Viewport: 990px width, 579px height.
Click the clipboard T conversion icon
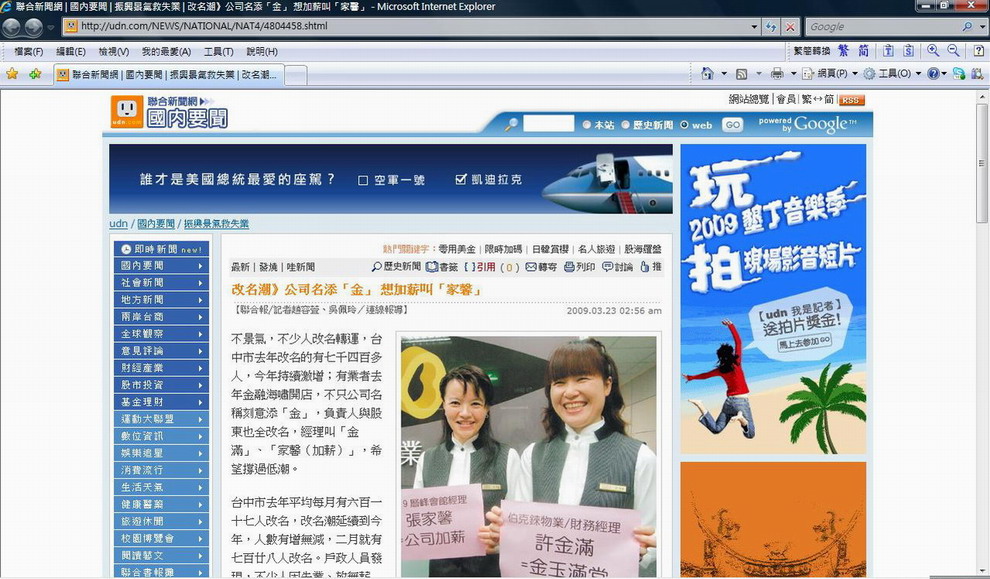tap(888, 51)
